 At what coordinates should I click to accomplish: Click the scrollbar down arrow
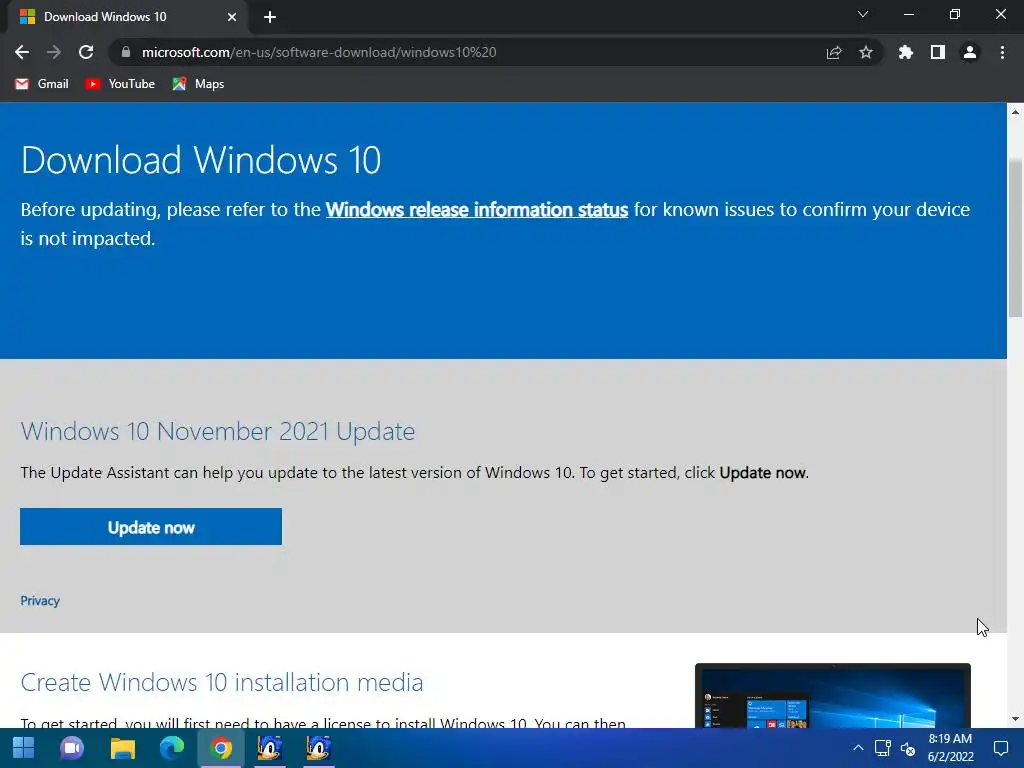click(1016, 719)
